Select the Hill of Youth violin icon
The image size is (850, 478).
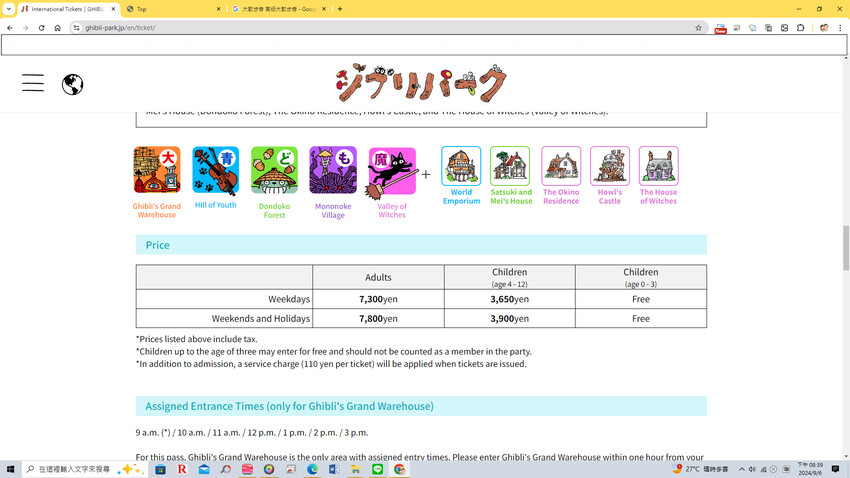pyautogui.click(x=216, y=169)
